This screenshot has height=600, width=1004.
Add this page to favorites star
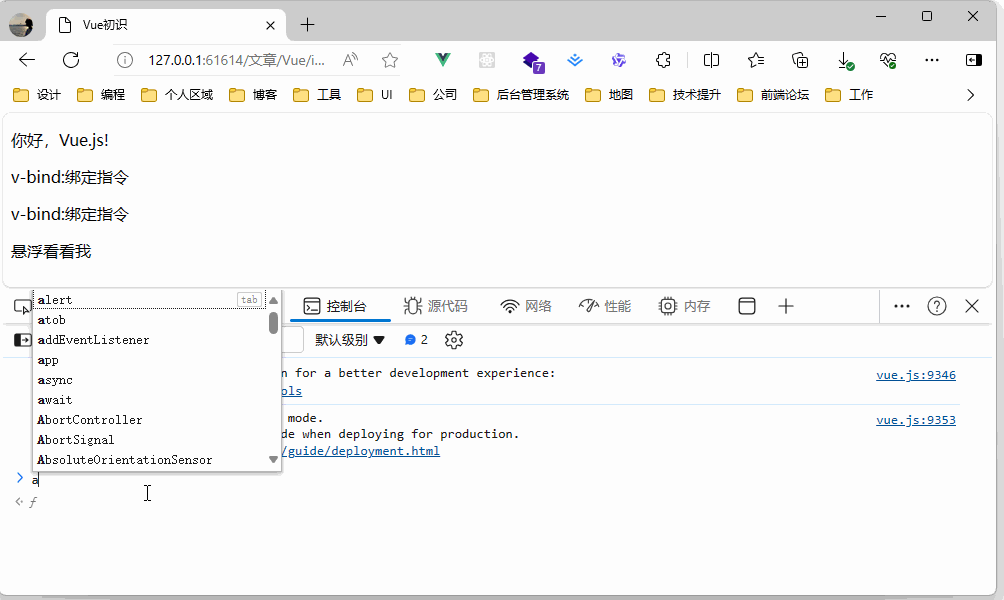[390, 60]
